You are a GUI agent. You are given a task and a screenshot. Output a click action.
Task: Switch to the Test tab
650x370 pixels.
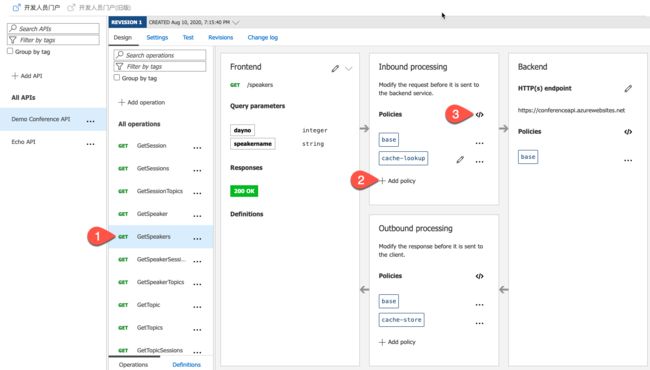coord(188,37)
